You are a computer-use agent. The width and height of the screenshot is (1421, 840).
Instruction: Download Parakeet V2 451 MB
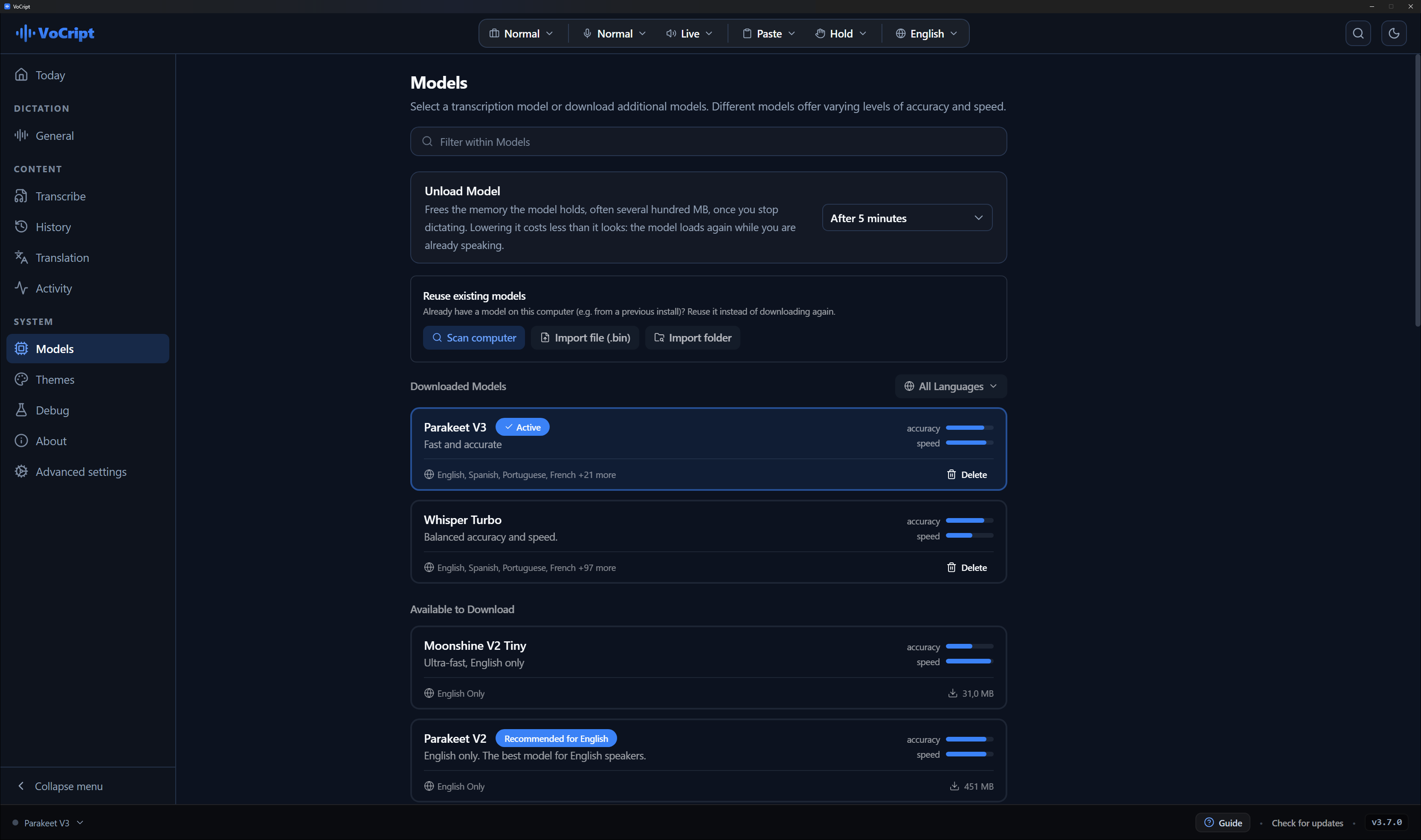(971, 786)
